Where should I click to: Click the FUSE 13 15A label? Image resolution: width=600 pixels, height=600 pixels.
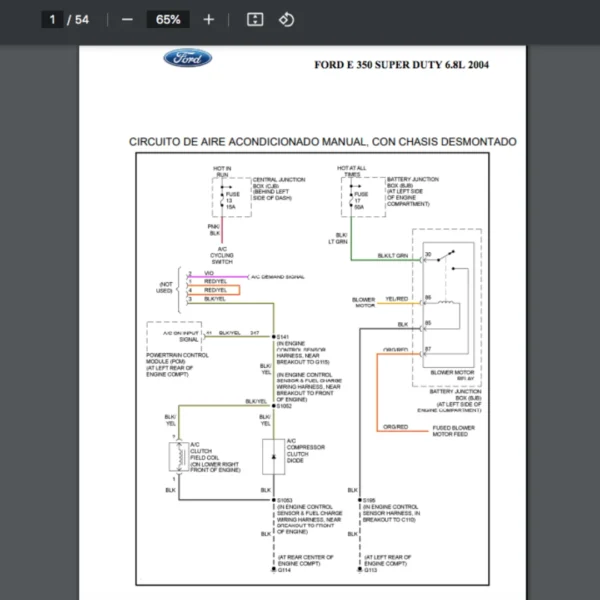point(232,201)
